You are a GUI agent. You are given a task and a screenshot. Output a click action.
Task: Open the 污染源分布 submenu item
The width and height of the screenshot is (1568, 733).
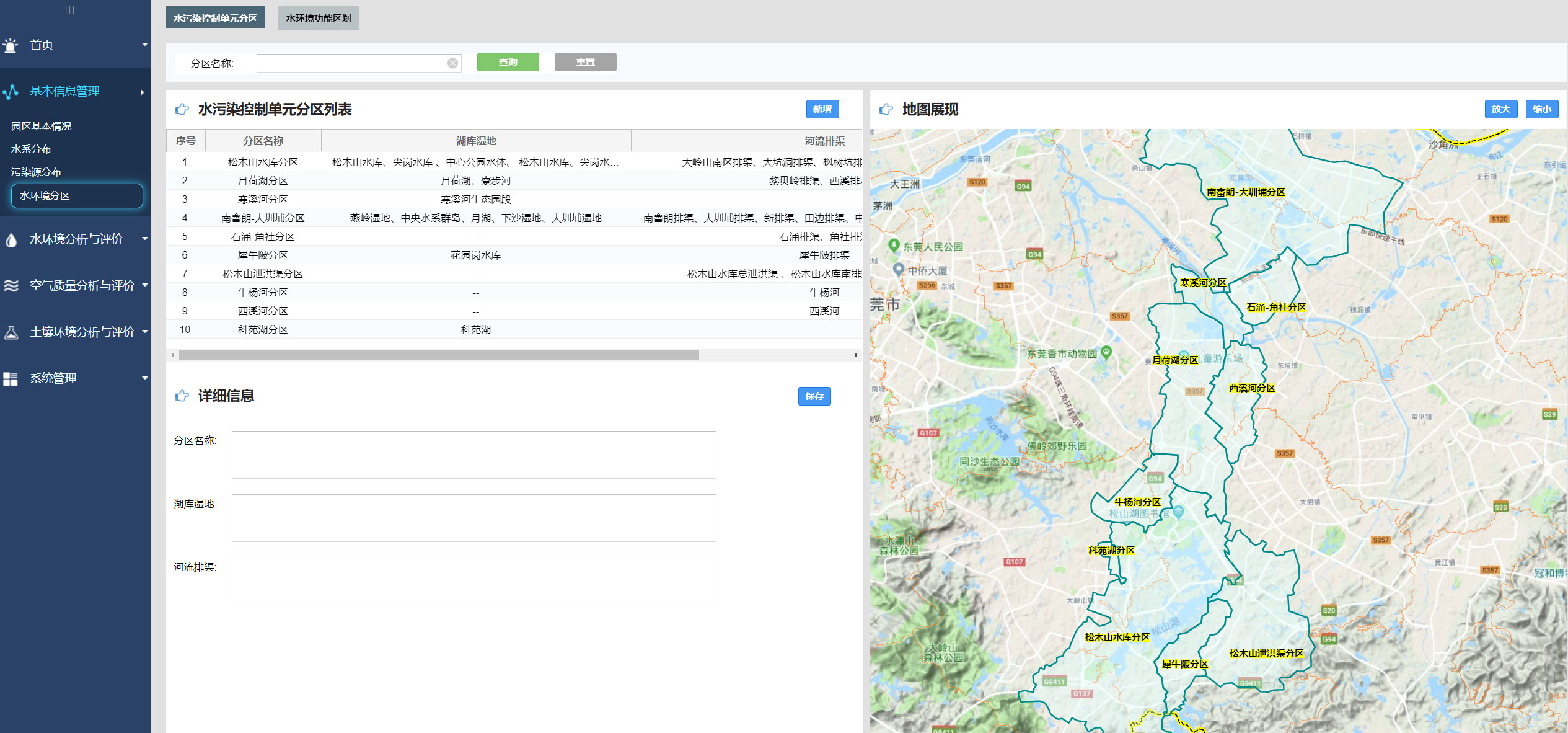36,172
